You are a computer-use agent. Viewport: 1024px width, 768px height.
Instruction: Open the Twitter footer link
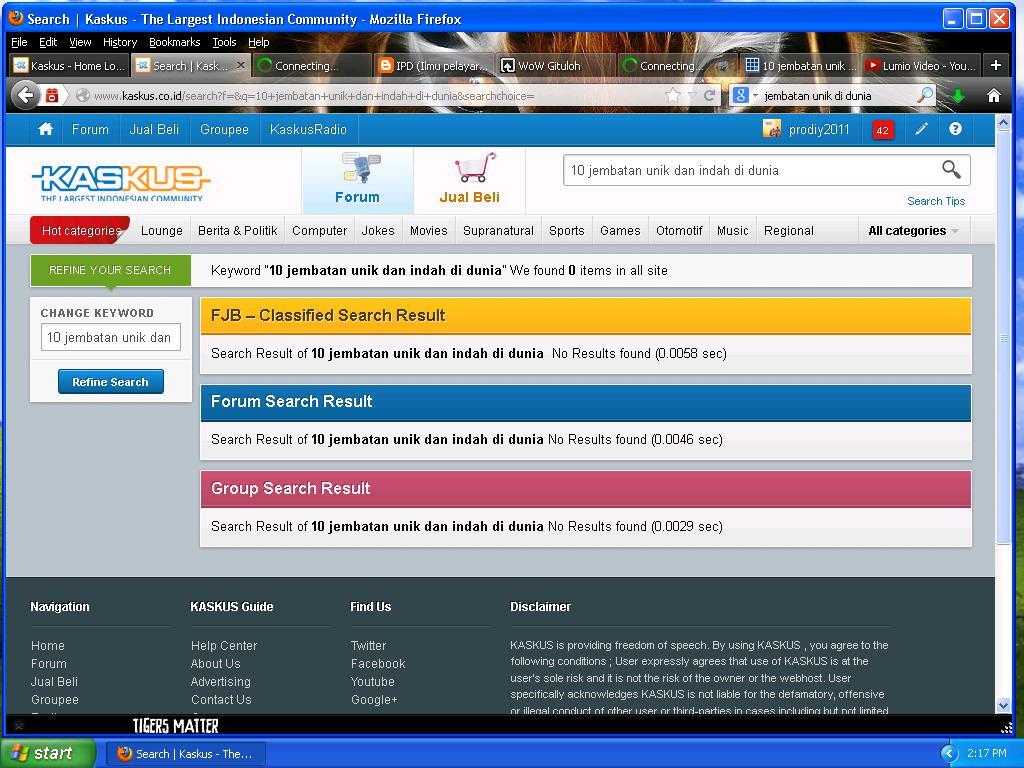pyautogui.click(x=368, y=645)
